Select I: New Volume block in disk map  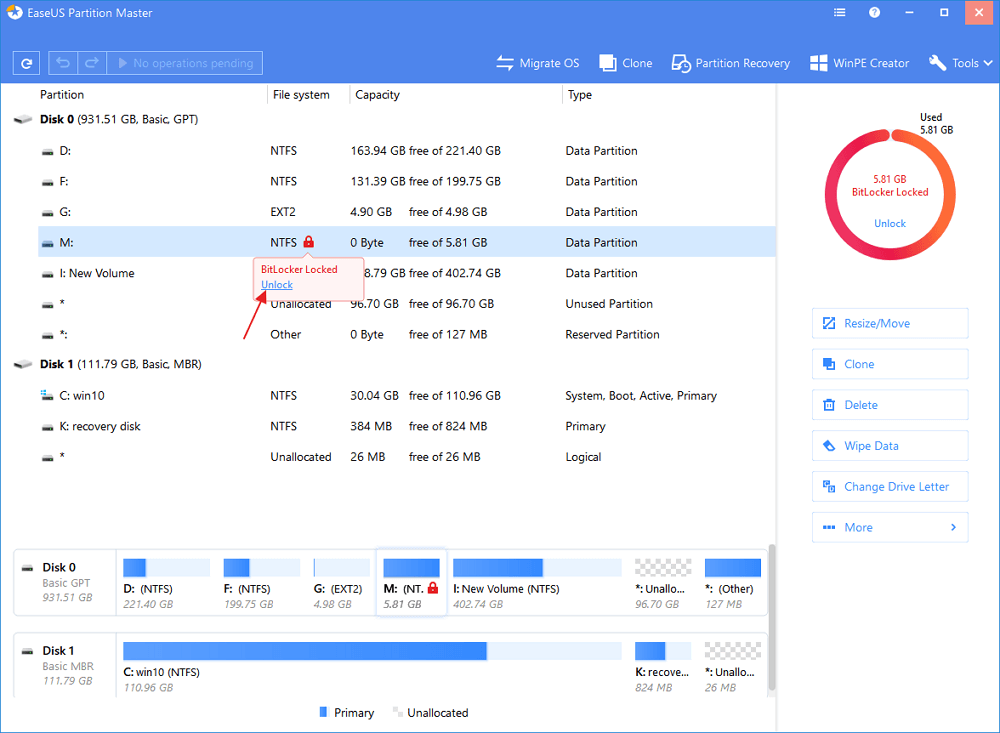pyautogui.click(x=537, y=583)
